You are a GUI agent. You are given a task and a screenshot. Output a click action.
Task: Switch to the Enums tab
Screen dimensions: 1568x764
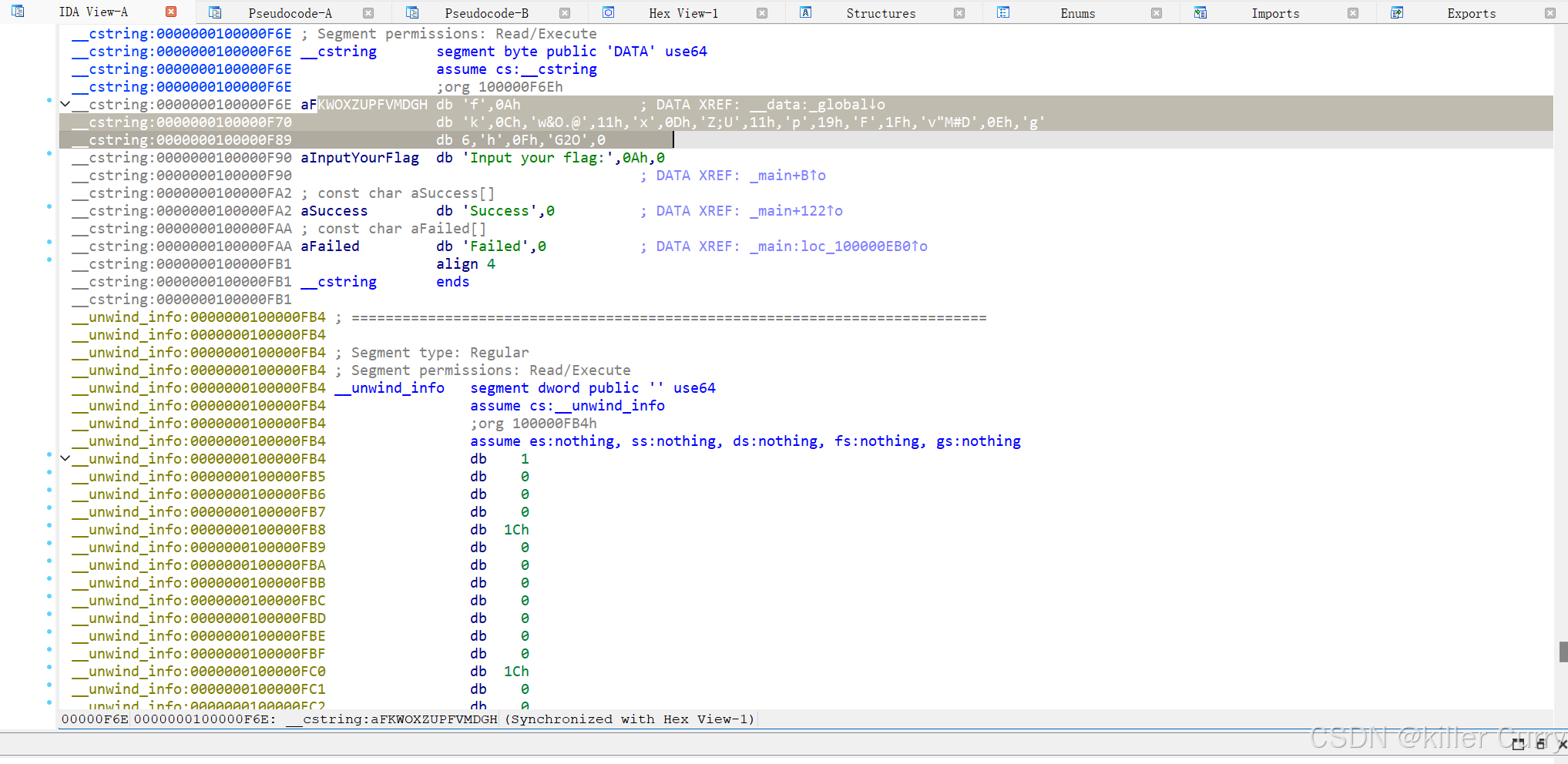[x=1076, y=12]
